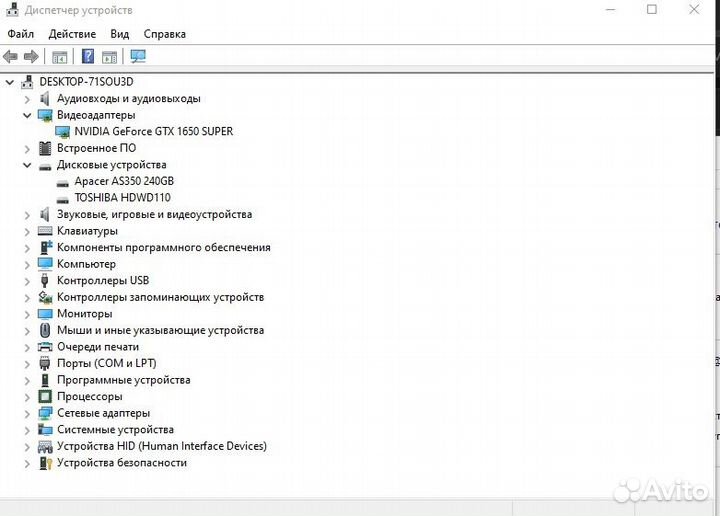Expand Аудиовходы и аудиовыходы node
Viewport: 720px width, 516px height.
click(x=27, y=99)
